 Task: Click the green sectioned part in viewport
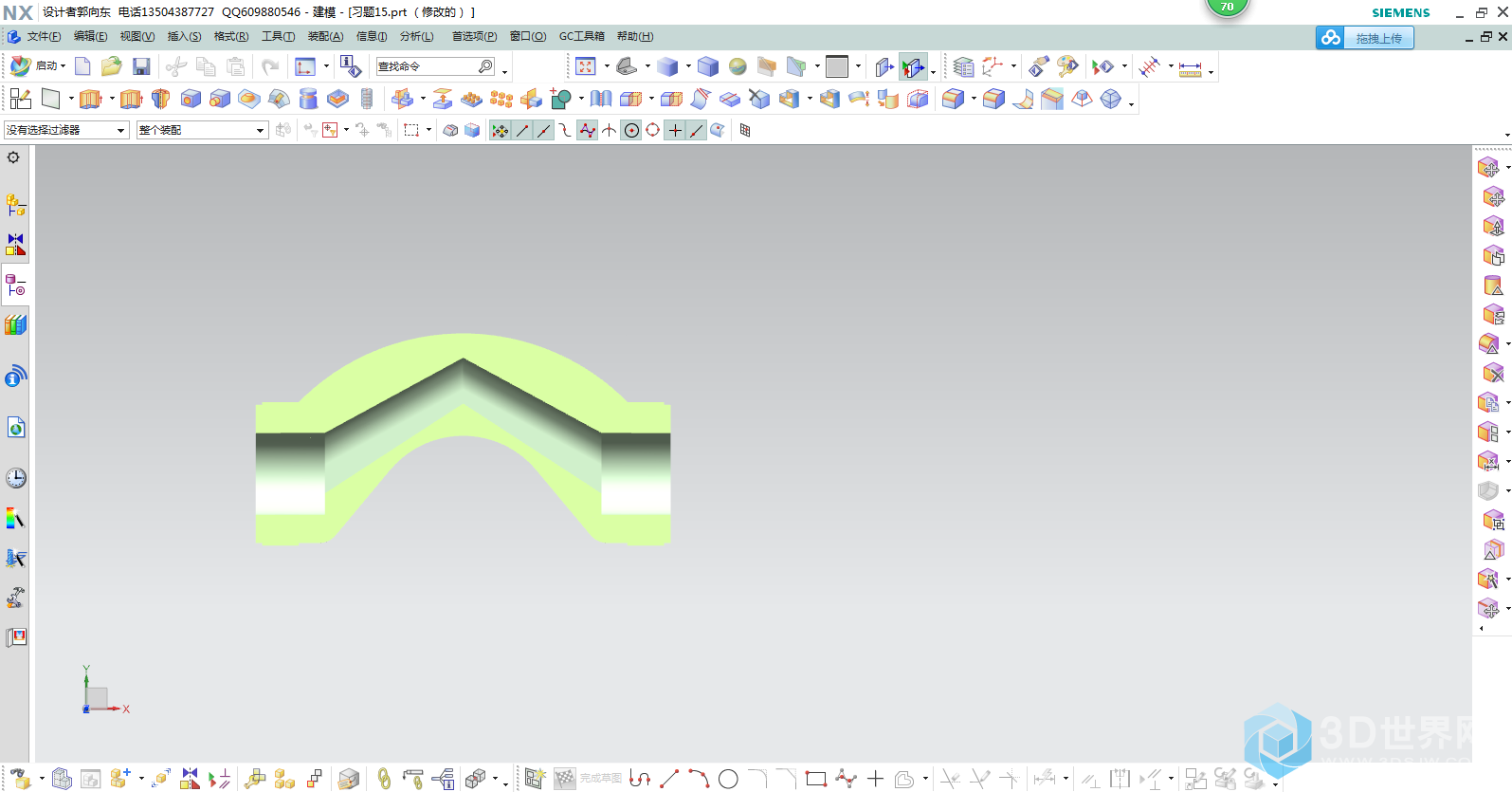pos(463,439)
